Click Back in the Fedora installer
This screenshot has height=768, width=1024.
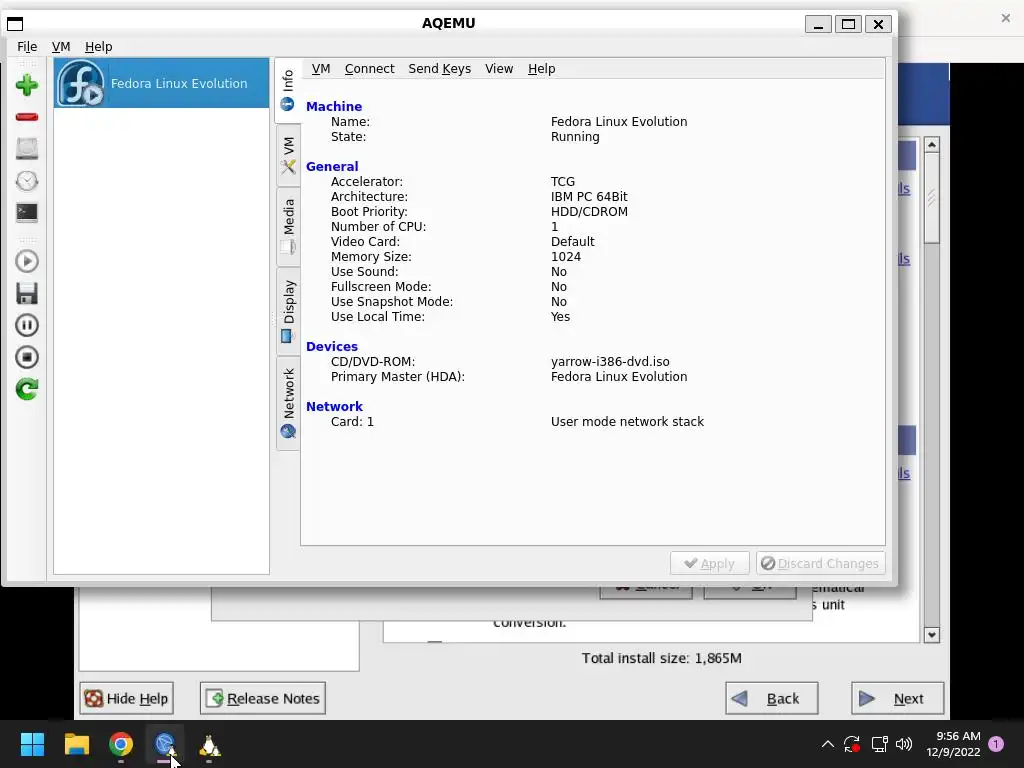click(x=771, y=698)
